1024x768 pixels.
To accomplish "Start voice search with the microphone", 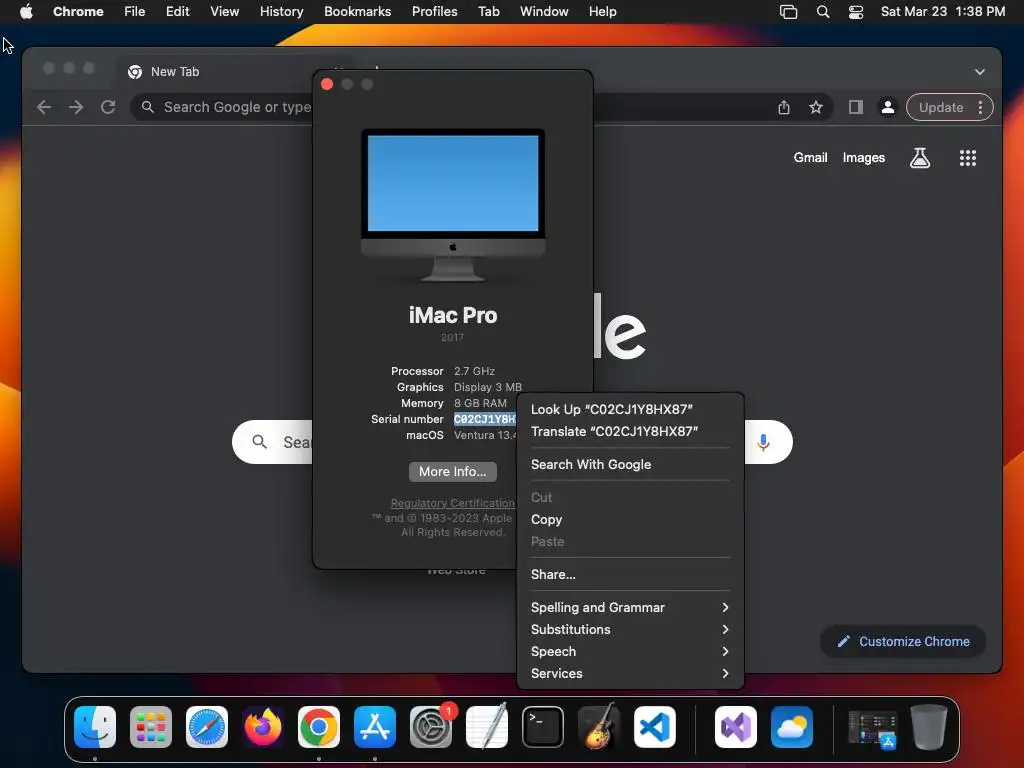I will click(x=763, y=442).
